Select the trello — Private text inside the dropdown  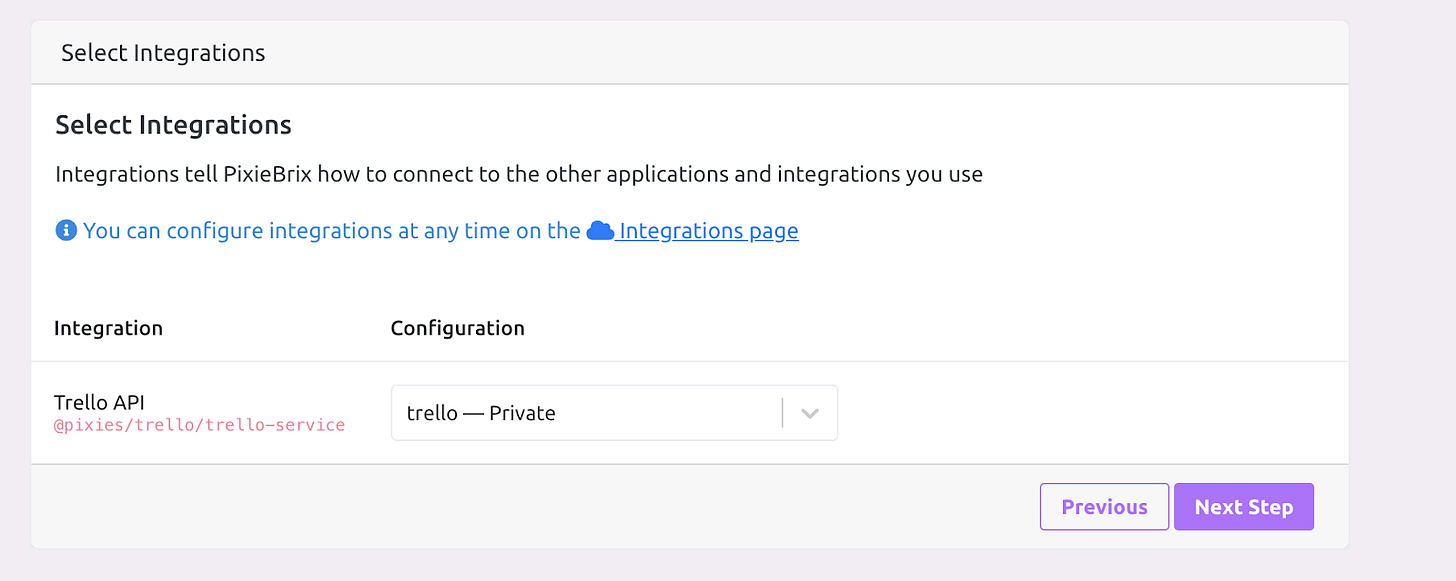coord(483,412)
